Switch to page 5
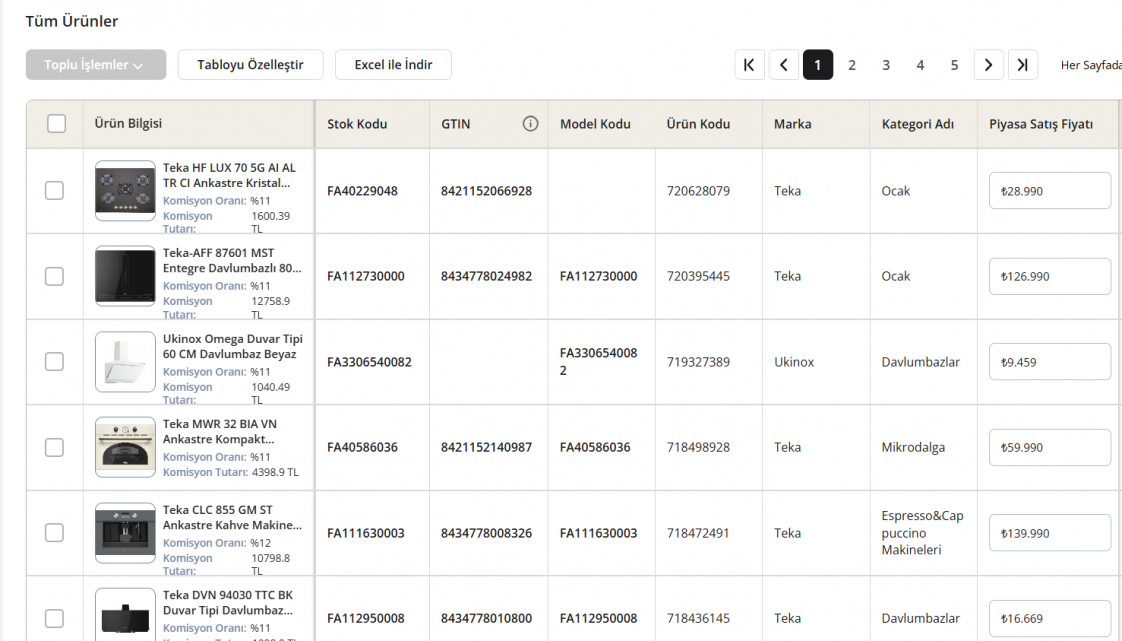Screen dimensions: 1122x641 pyautogui.click(x=954, y=65)
